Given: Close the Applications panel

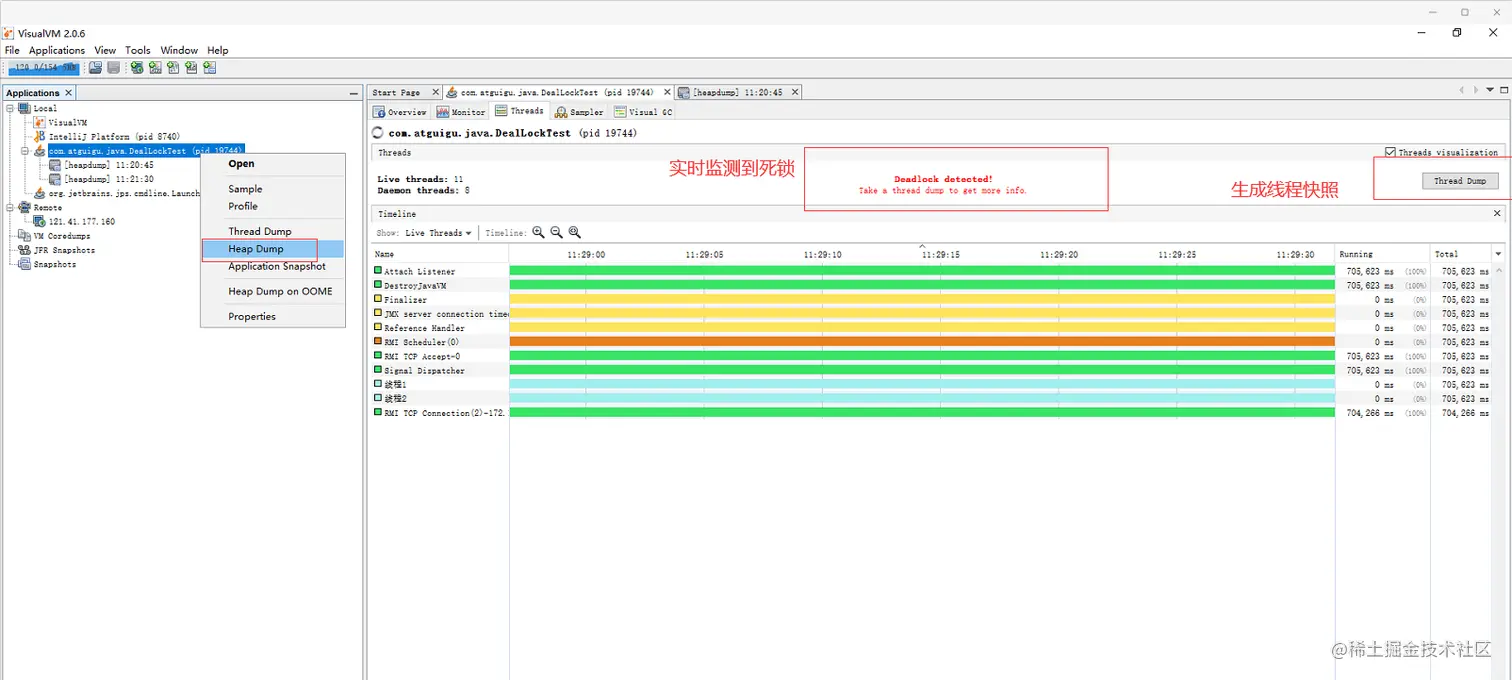Looking at the screenshot, I should pos(69,93).
